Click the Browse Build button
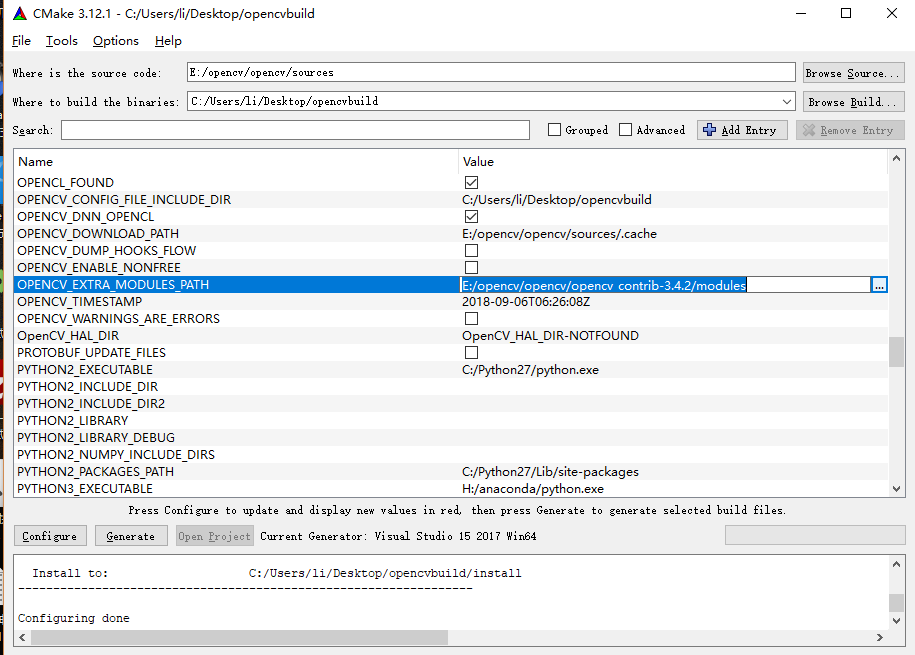This screenshot has height=655, width=915. click(x=854, y=102)
